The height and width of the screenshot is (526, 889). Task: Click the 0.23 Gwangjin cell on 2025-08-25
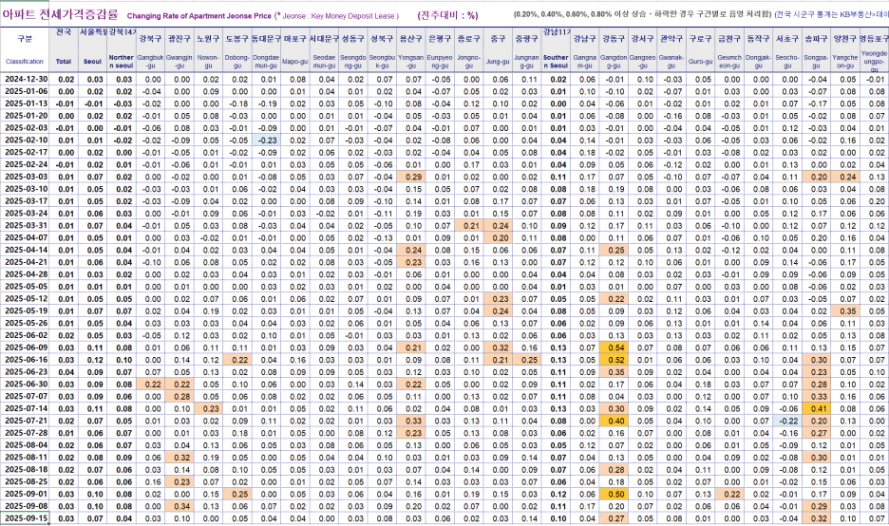pos(179,482)
